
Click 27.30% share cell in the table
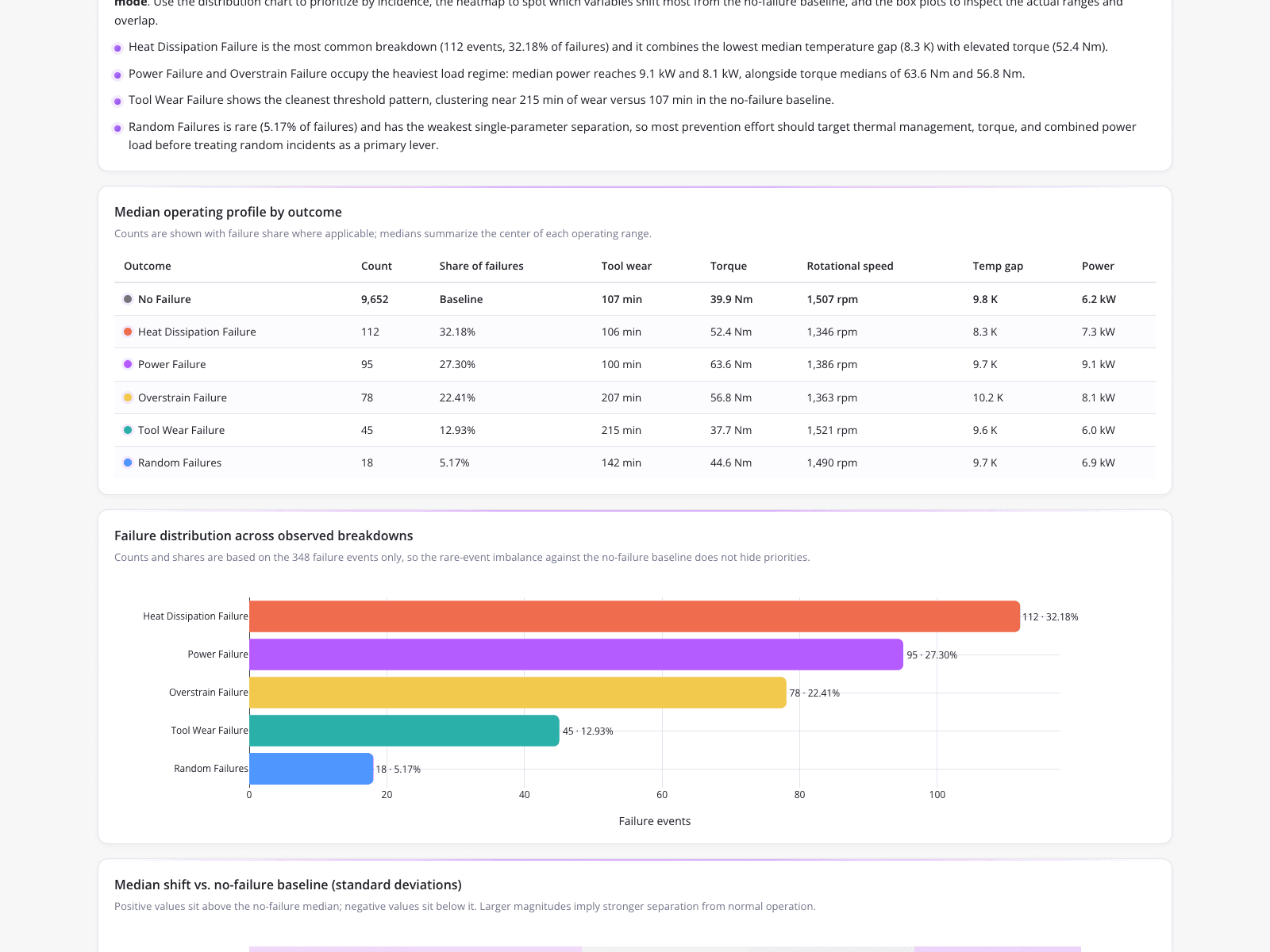(x=457, y=364)
